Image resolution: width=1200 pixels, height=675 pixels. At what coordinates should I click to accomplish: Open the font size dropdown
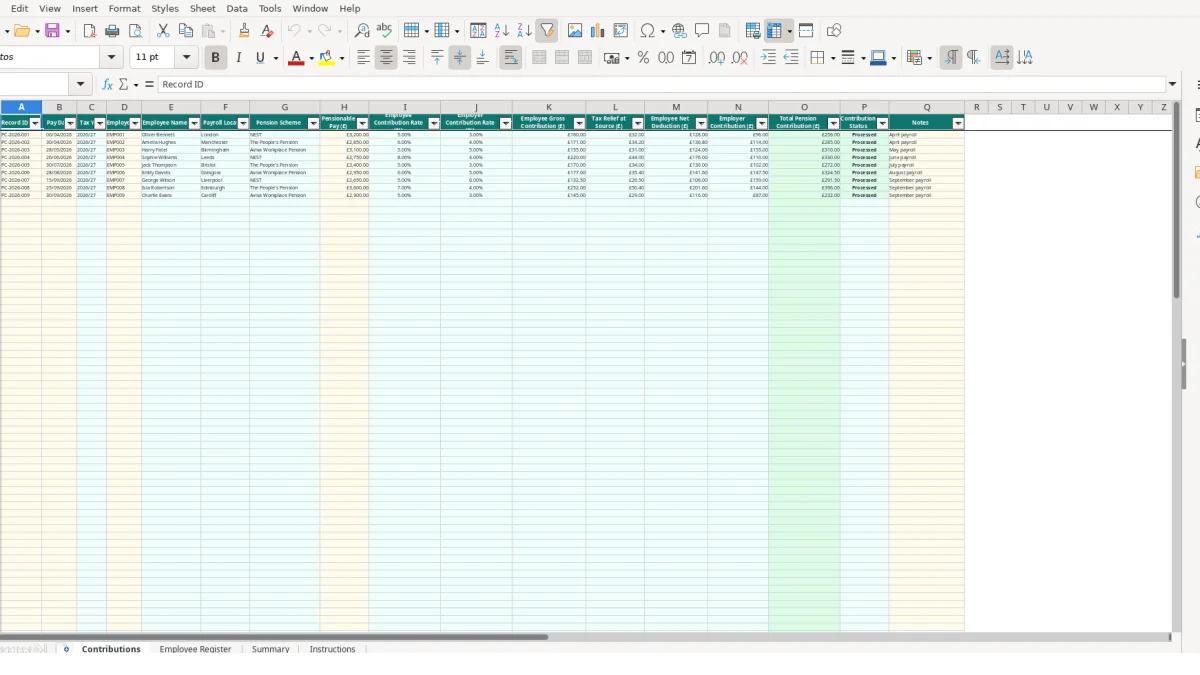point(186,58)
